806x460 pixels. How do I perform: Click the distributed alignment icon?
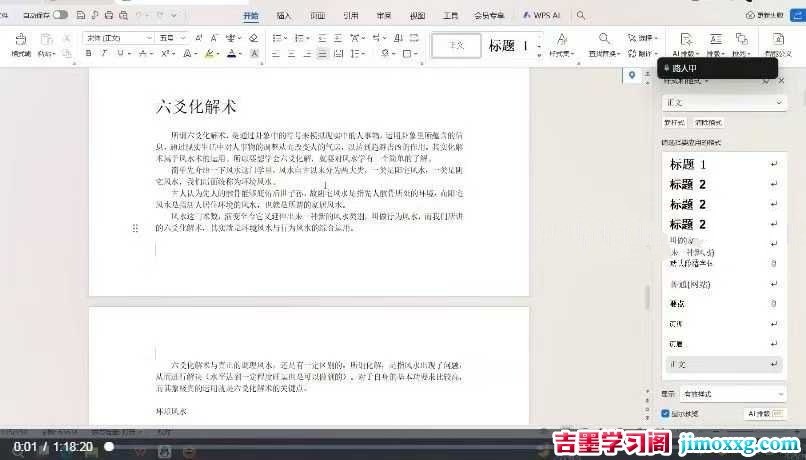[x=338, y=53]
